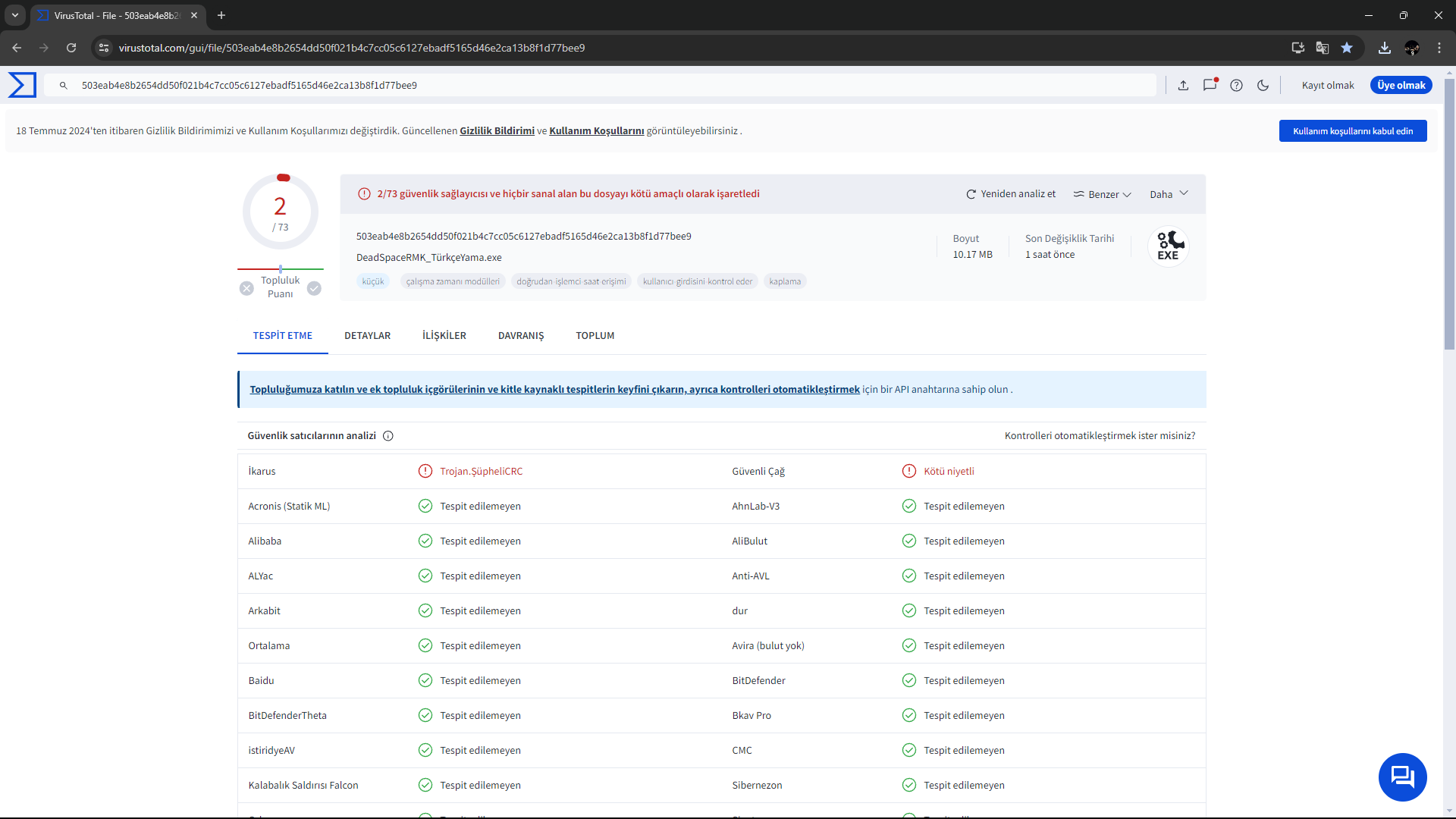The image size is (1456, 819).
Task: Expand the Benzer dropdown
Action: click(1102, 195)
